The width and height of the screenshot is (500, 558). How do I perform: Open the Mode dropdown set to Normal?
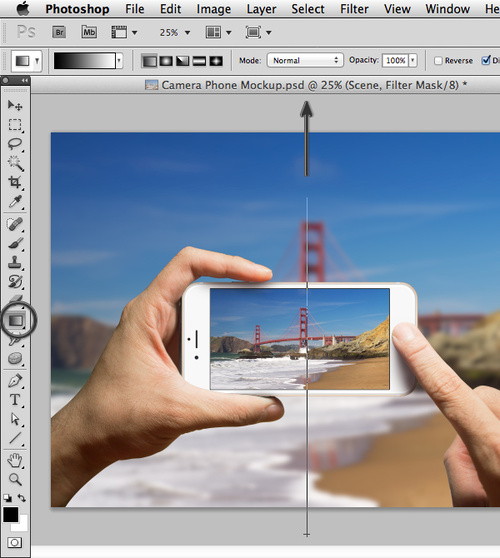[x=305, y=60]
